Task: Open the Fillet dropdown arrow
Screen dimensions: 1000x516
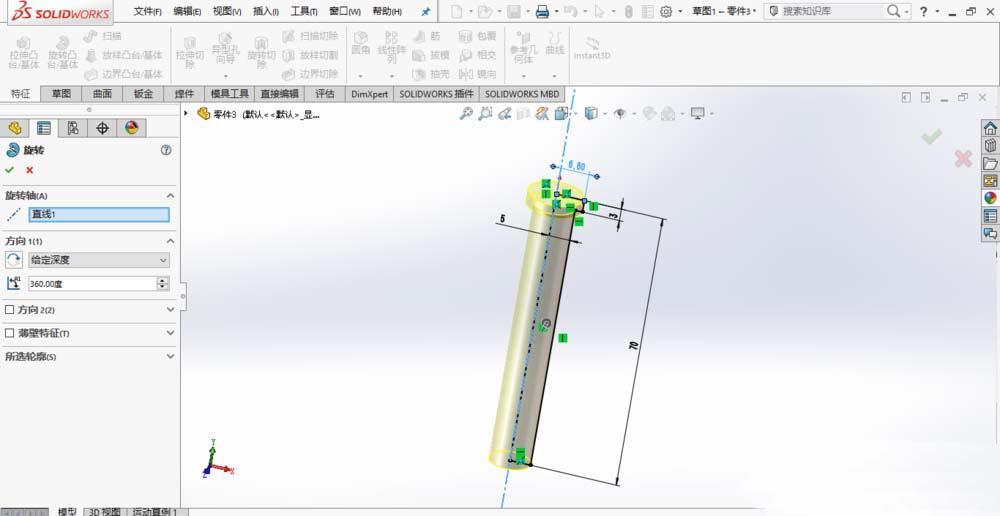Action: tap(361, 76)
